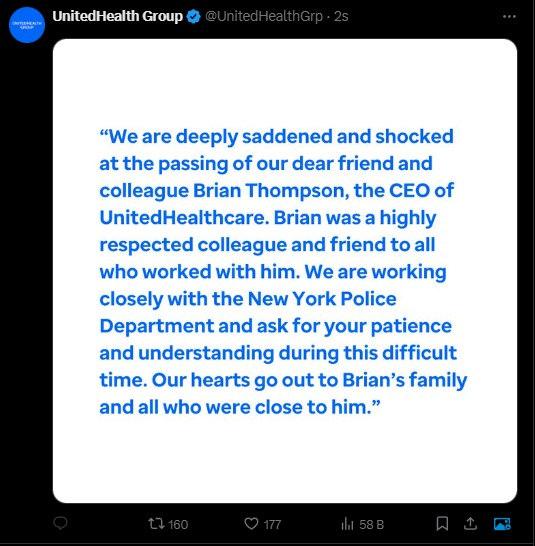Click the blank area below the quoted statement
Screen dimensions: 535x546
tap(285, 460)
